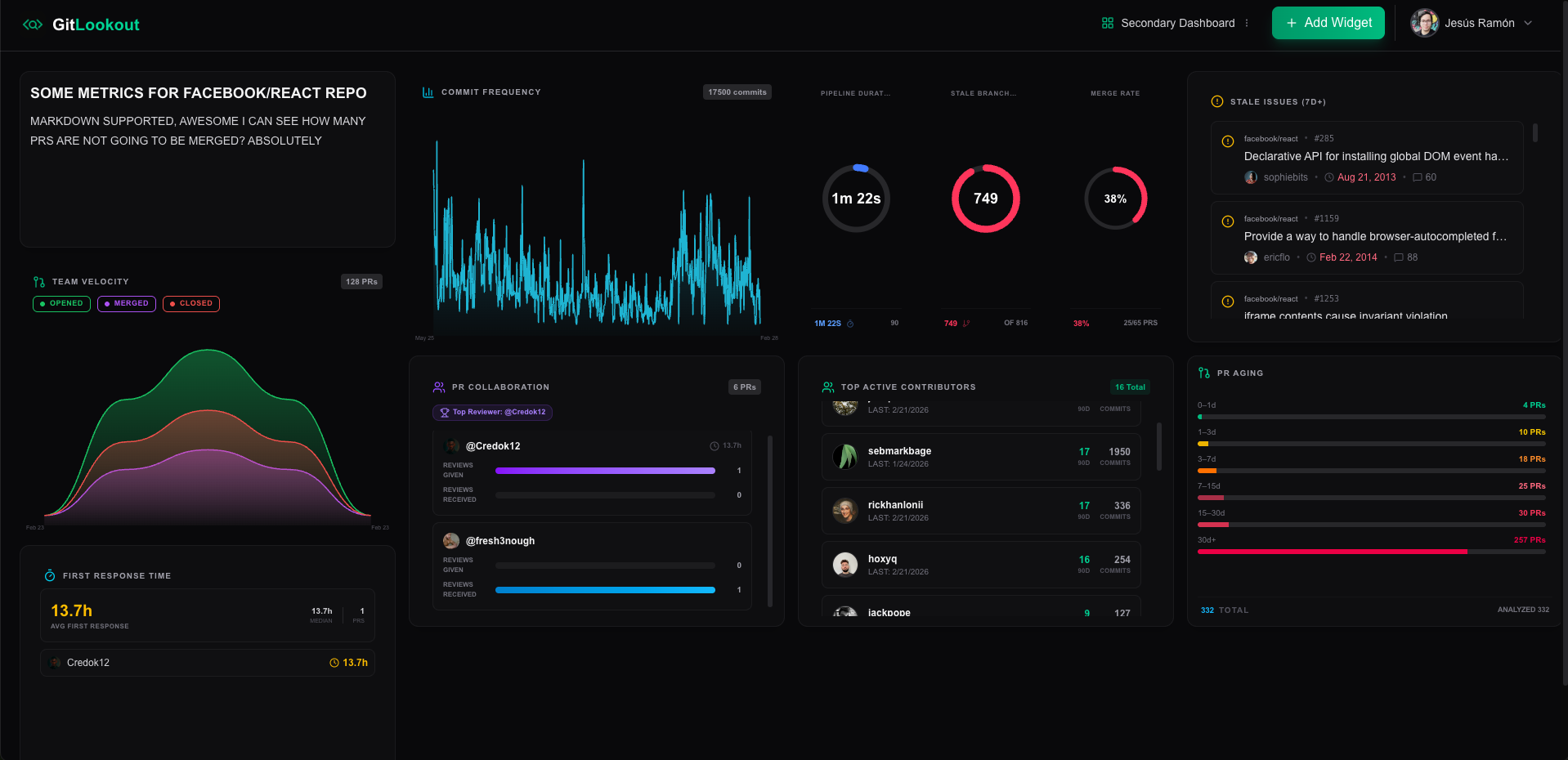The width and height of the screenshot is (1568, 760).
Task: Click the merge rate 38% gauge
Action: pyautogui.click(x=1115, y=199)
